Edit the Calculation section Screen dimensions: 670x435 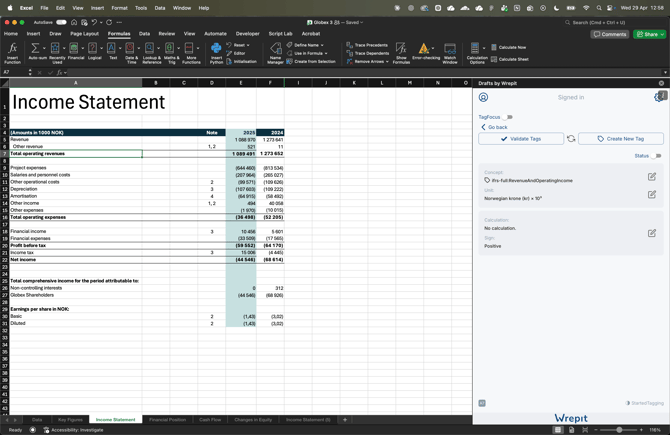coord(652,233)
